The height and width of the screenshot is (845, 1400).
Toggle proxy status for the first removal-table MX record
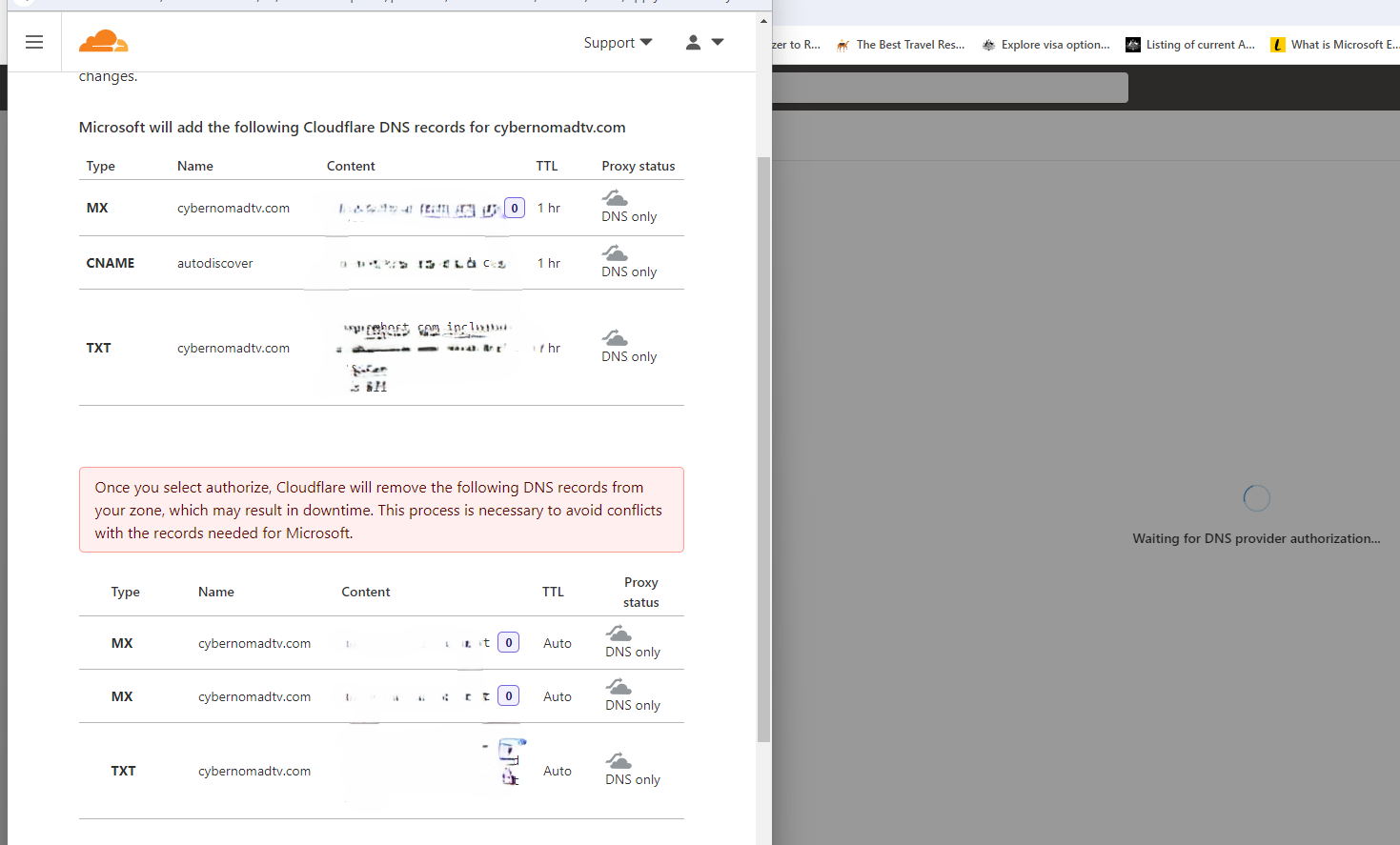[618, 632]
